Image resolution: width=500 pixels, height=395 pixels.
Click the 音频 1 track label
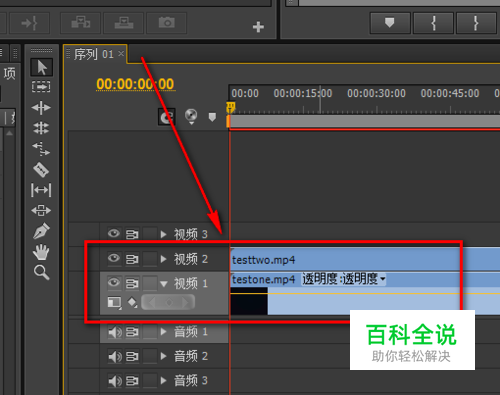pyautogui.click(x=191, y=332)
